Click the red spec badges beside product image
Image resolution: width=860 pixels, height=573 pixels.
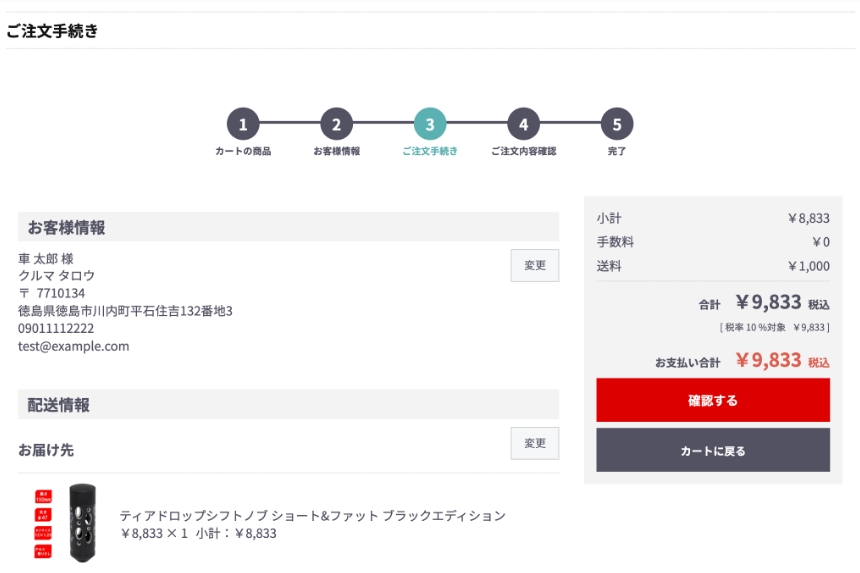pyautogui.click(x=44, y=524)
